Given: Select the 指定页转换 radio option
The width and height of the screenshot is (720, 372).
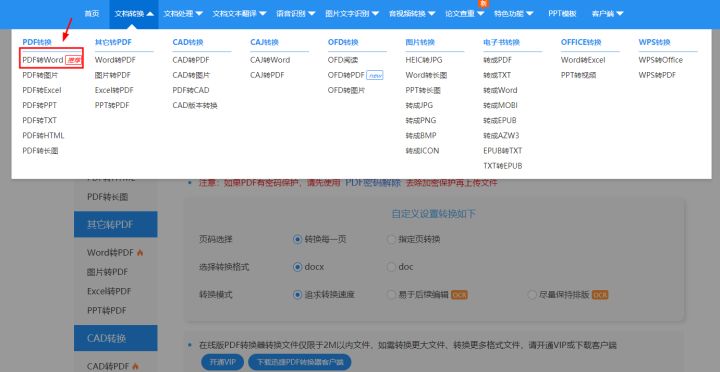Looking at the screenshot, I should 391,239.
